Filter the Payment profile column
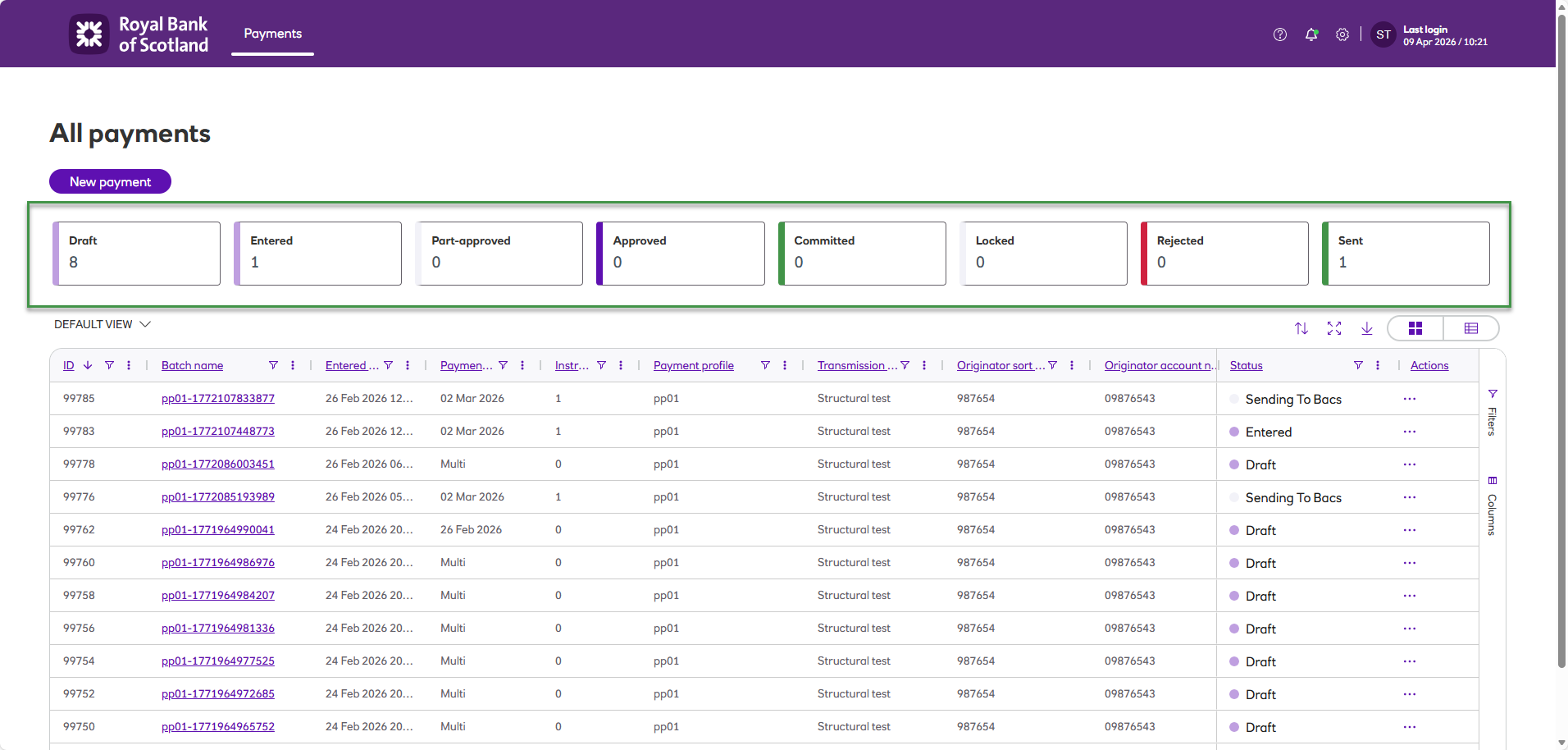Image resolution: width=1568 pixels, height=750 pixels. [765, 365]
